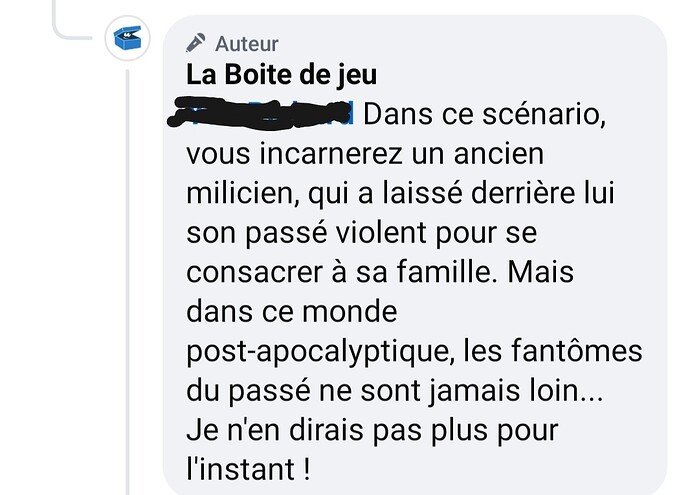Click the pencil icon beside Auteur
This screenshot has width=690, height=495.
click(x=196, y=43)
